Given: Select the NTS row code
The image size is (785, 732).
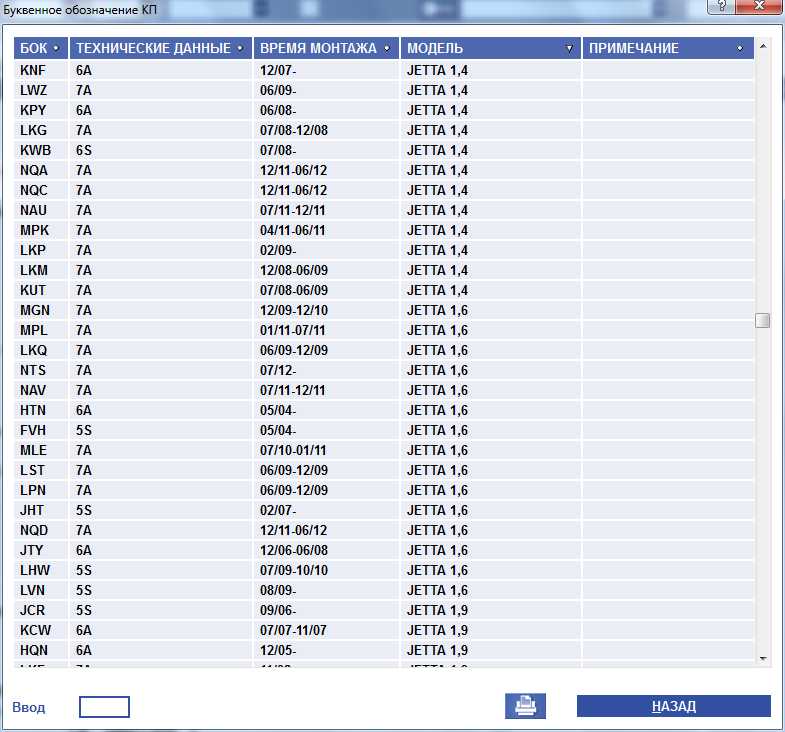Looking at the screenshot, I should 33,371.
